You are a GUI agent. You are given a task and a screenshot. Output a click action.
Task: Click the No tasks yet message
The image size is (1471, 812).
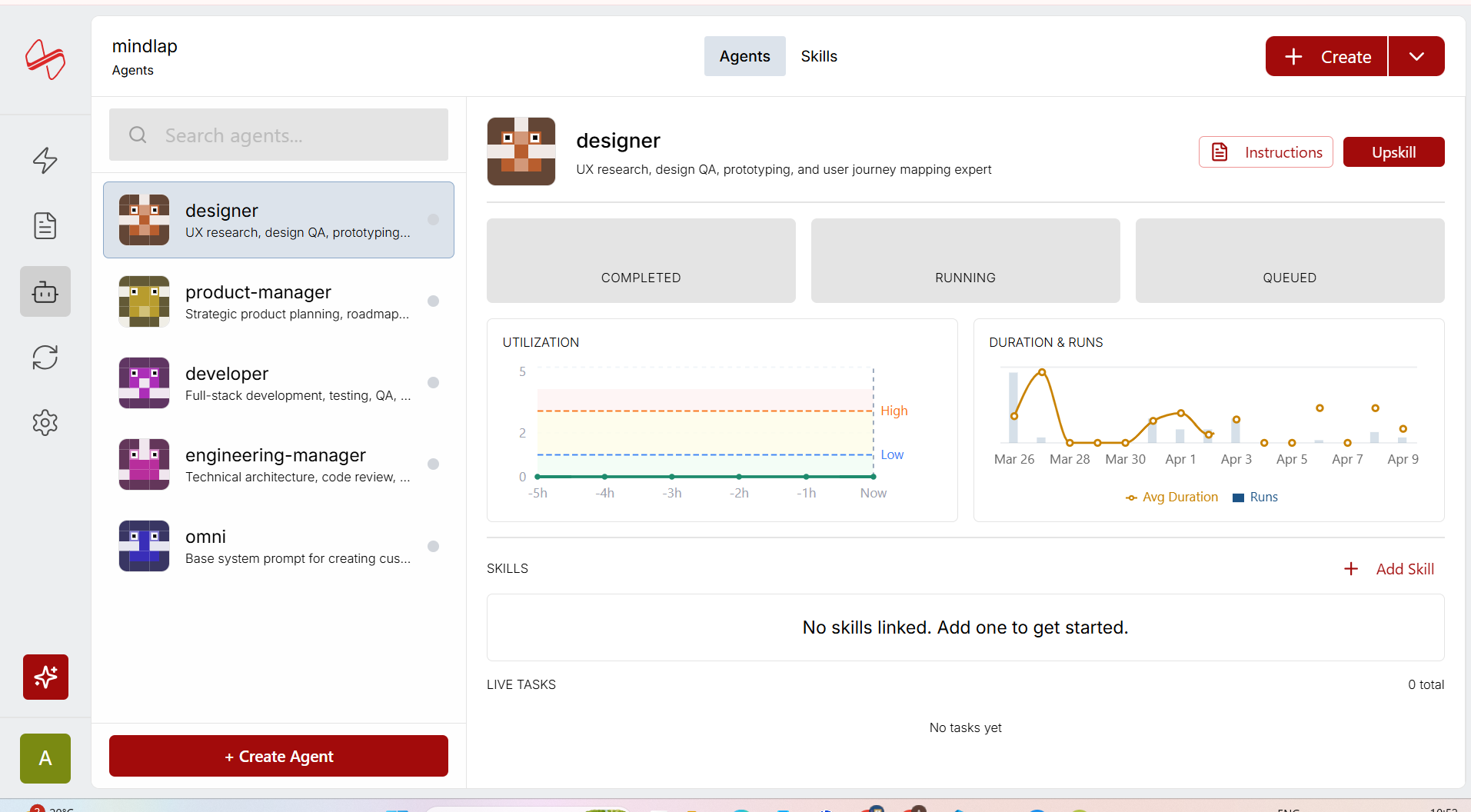click(x=966, y=727)
